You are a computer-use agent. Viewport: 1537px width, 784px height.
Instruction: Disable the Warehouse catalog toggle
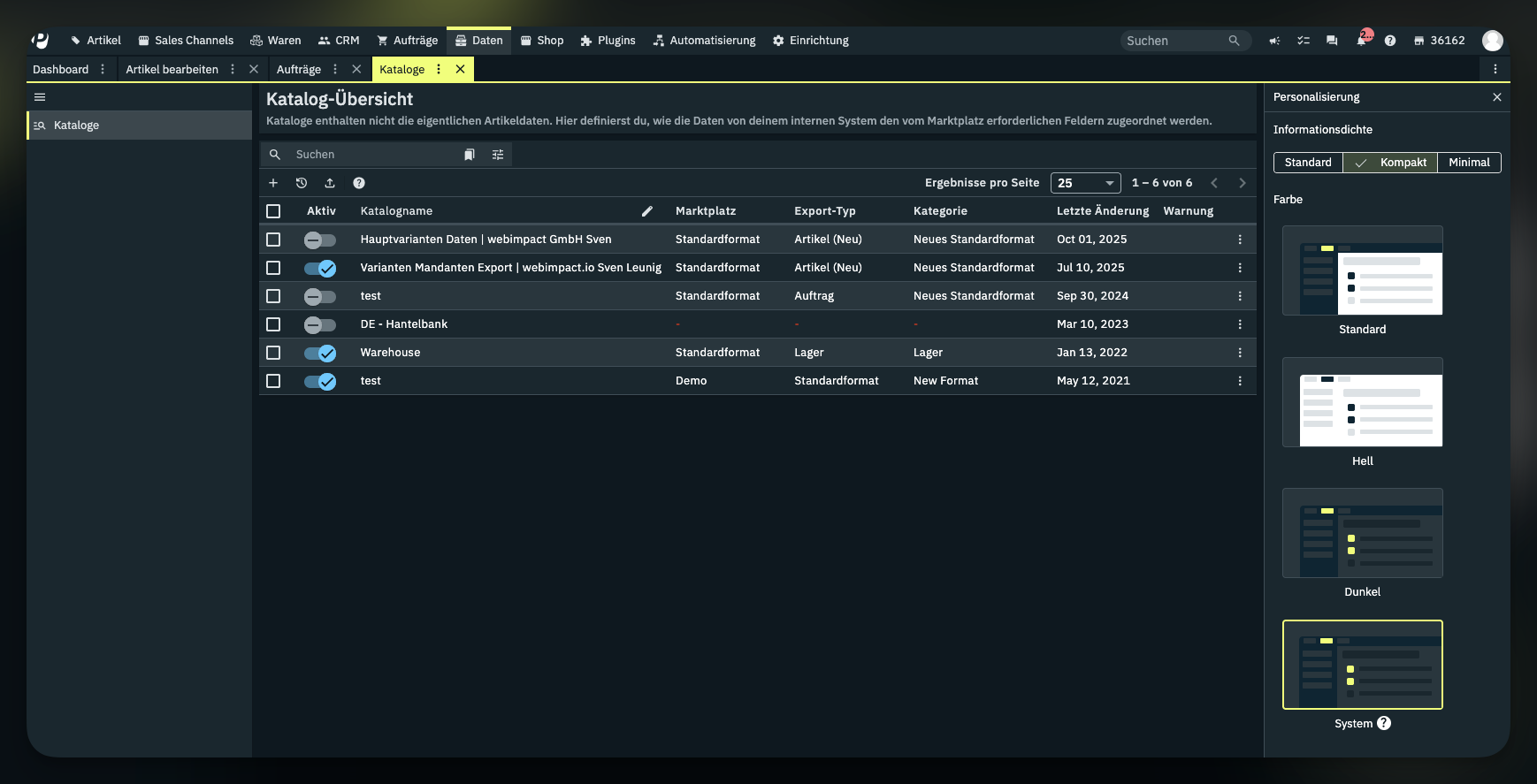pyautogui.click(x=319, y=353)
